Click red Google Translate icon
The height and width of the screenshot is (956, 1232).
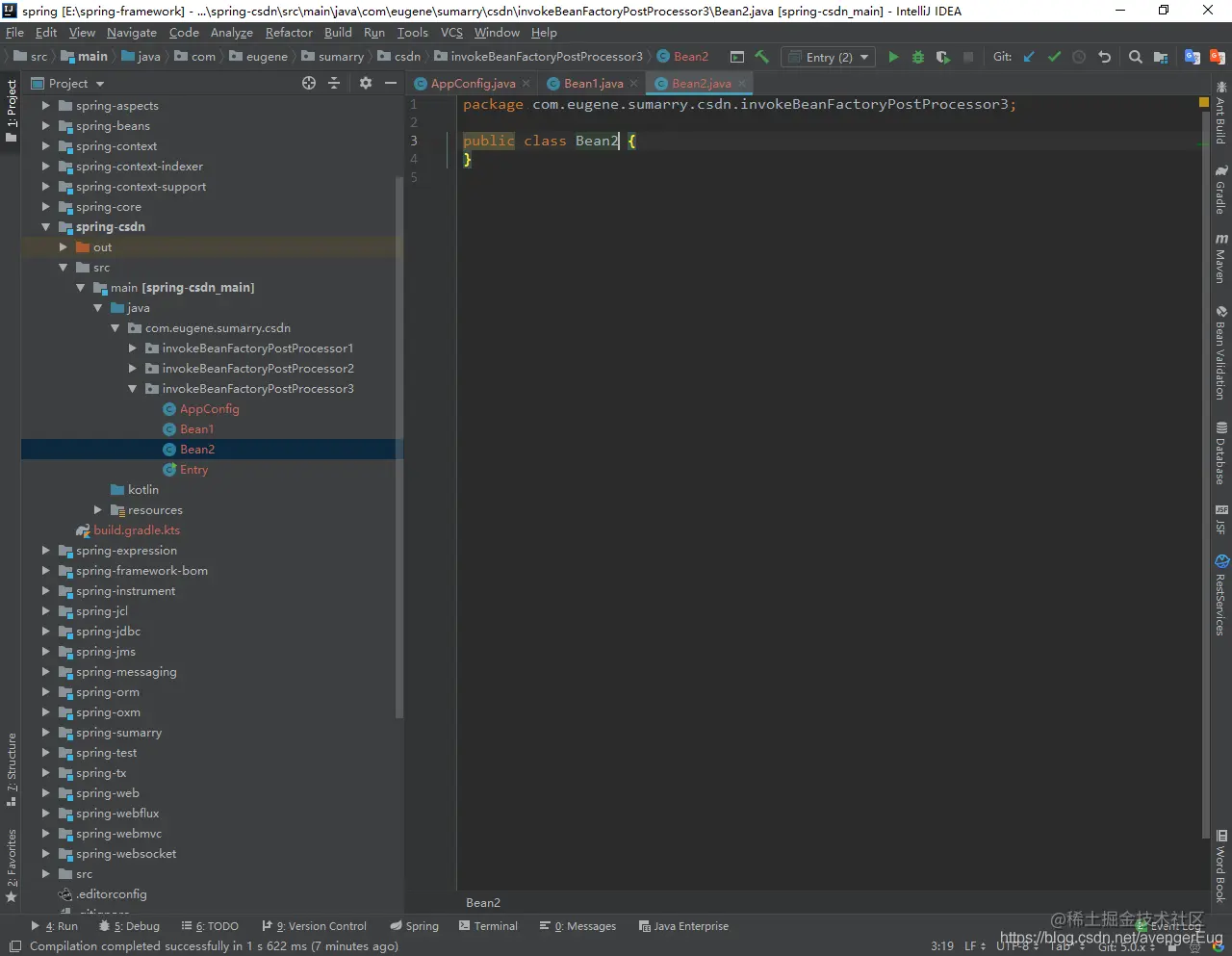click(1218, 57)
